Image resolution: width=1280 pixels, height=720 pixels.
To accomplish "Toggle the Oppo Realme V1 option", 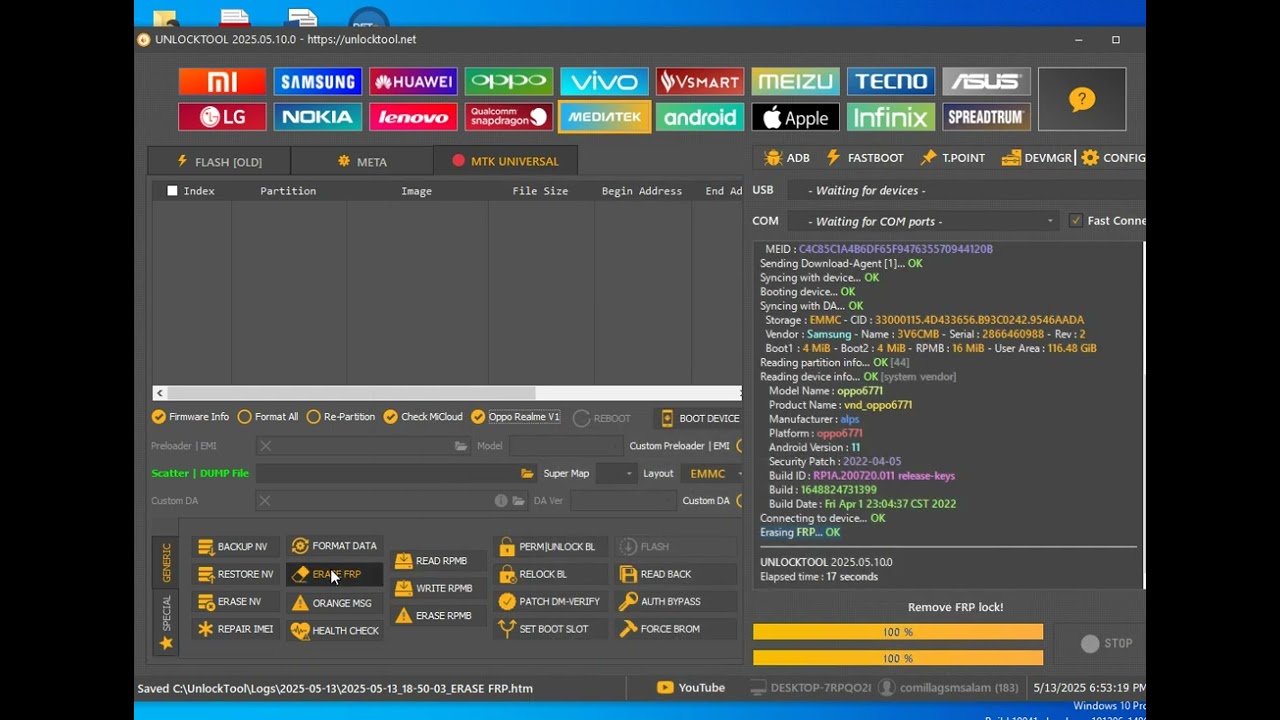I will tap(515, 417).
